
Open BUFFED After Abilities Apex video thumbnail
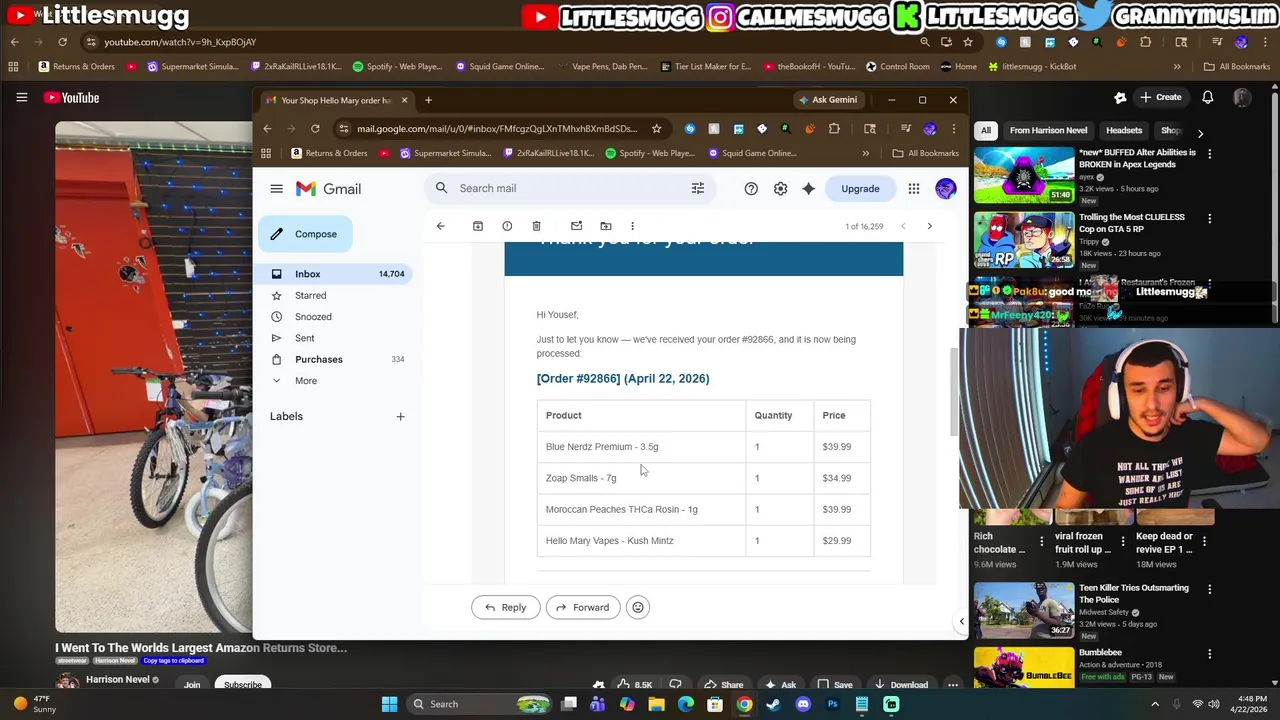coord(1024,175)
